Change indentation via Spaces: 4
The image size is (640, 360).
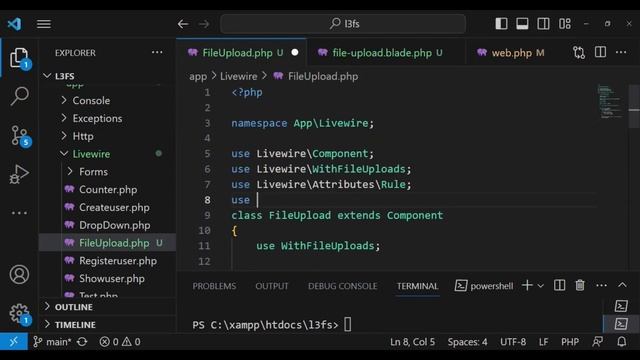point(467,342)
